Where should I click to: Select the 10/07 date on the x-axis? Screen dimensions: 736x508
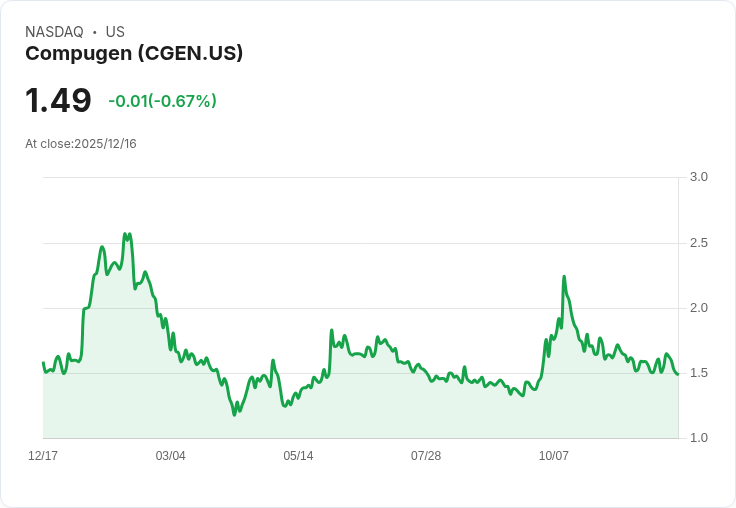click(553, 456)
